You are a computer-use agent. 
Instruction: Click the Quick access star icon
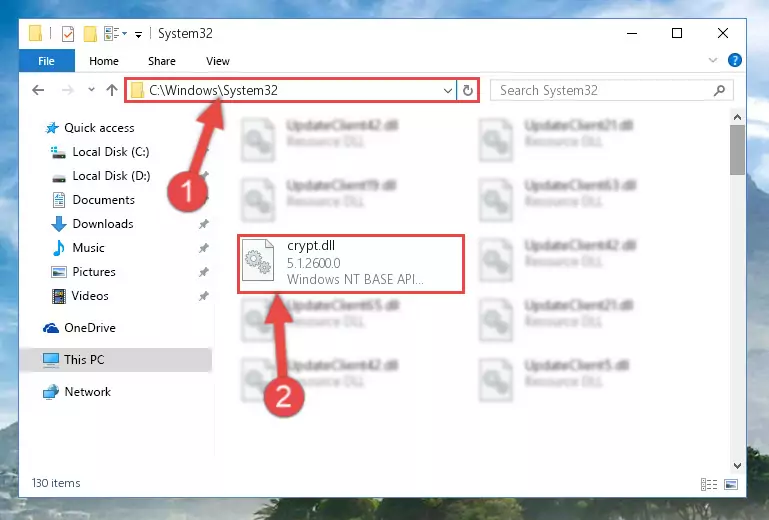pos(52,128)
